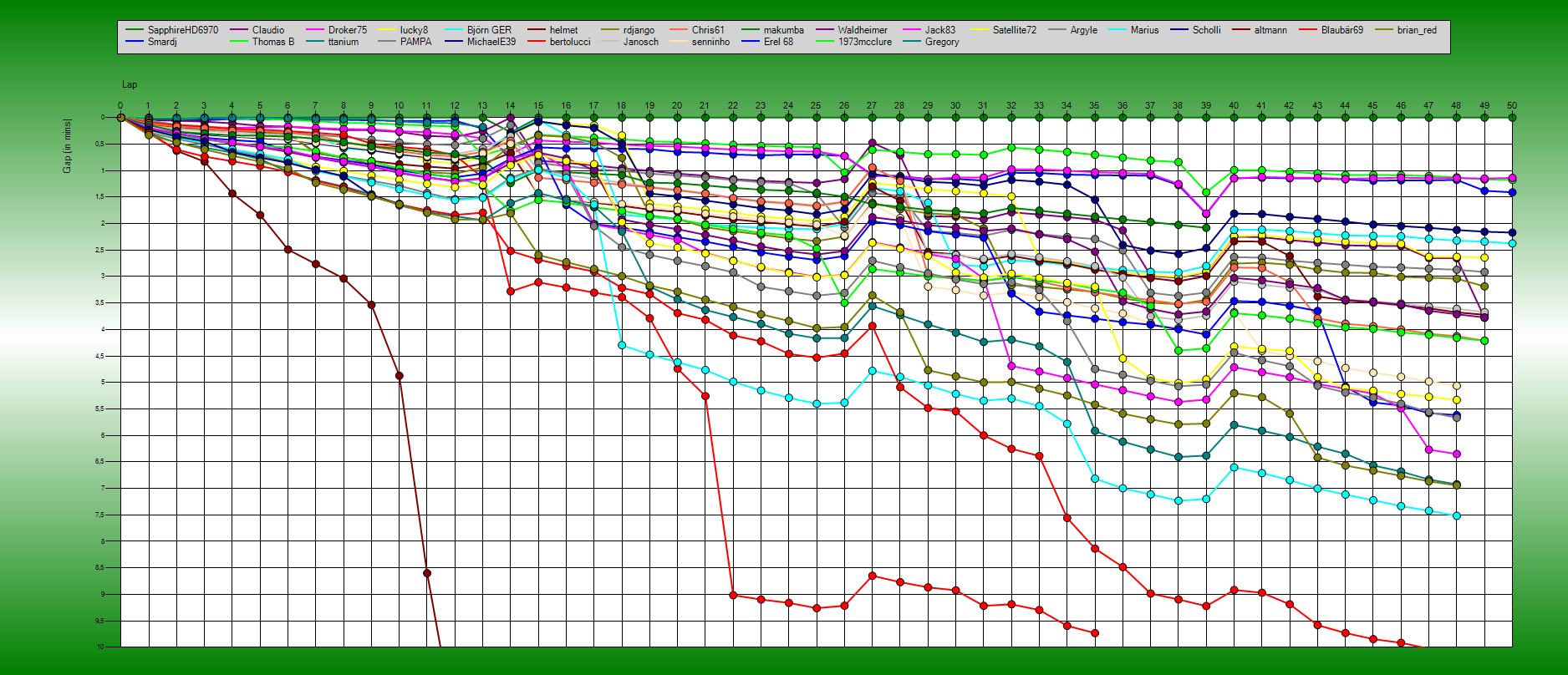Select lap 47 on the lap axis

(1428, 106)
